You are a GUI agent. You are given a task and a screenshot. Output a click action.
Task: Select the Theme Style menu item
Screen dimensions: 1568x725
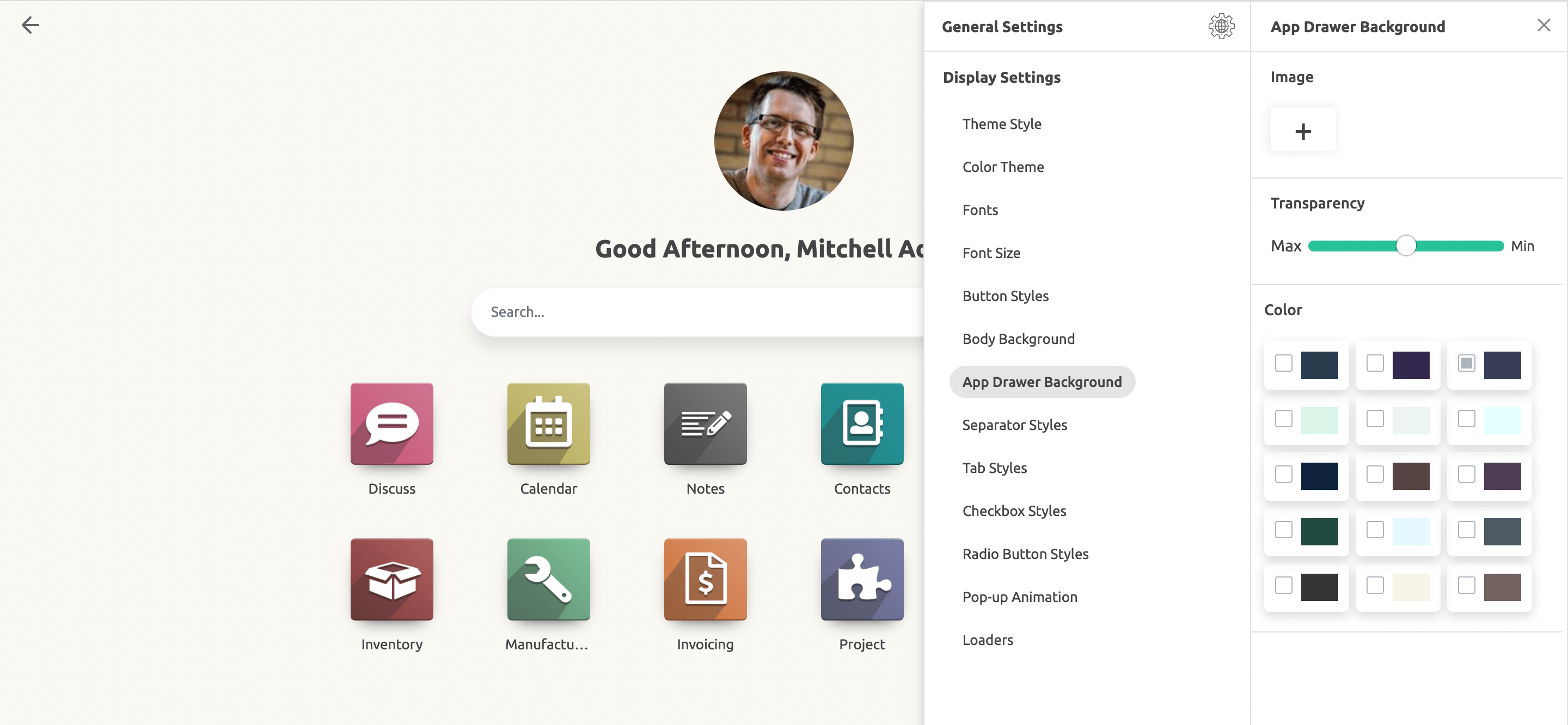(x=1001, y=124)
